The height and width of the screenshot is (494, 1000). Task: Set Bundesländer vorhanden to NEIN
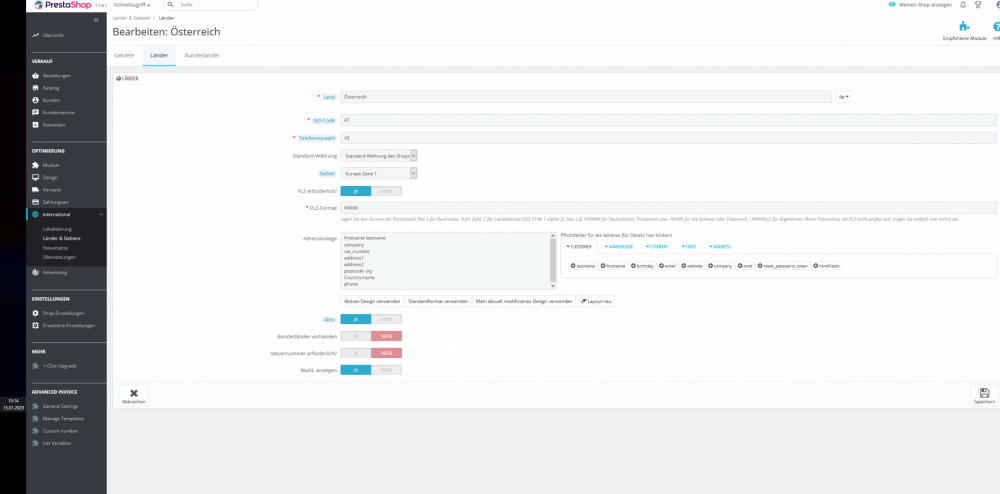coord(386,337)
